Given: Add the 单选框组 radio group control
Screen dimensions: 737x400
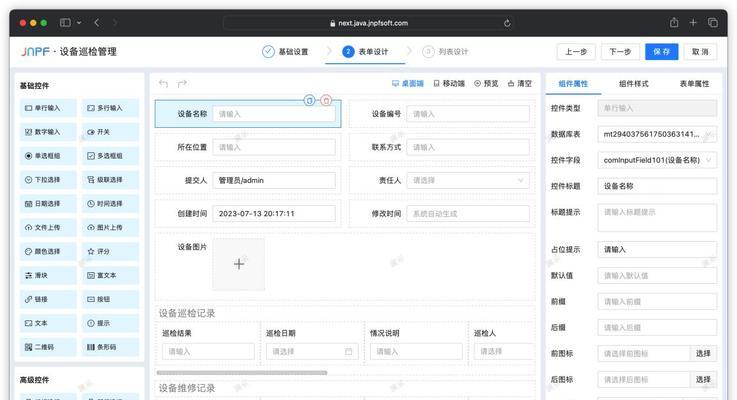Looking at the screenshot, I should [x=48, y=156].
